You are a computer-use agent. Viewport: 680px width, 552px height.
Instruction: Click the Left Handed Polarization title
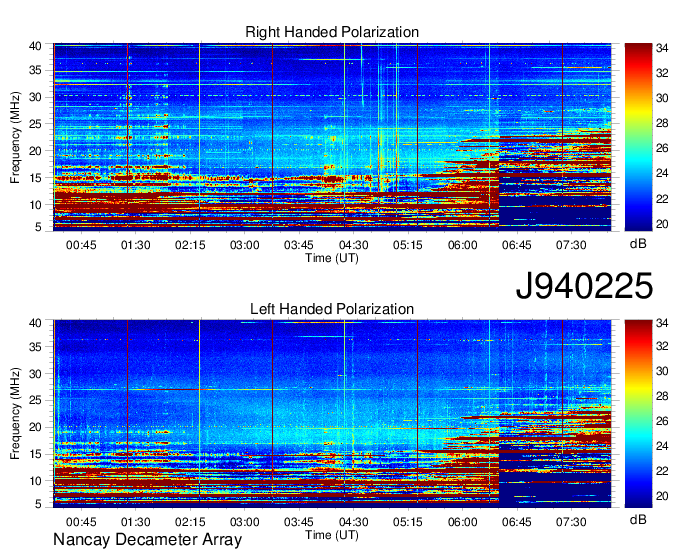(332, 309)
